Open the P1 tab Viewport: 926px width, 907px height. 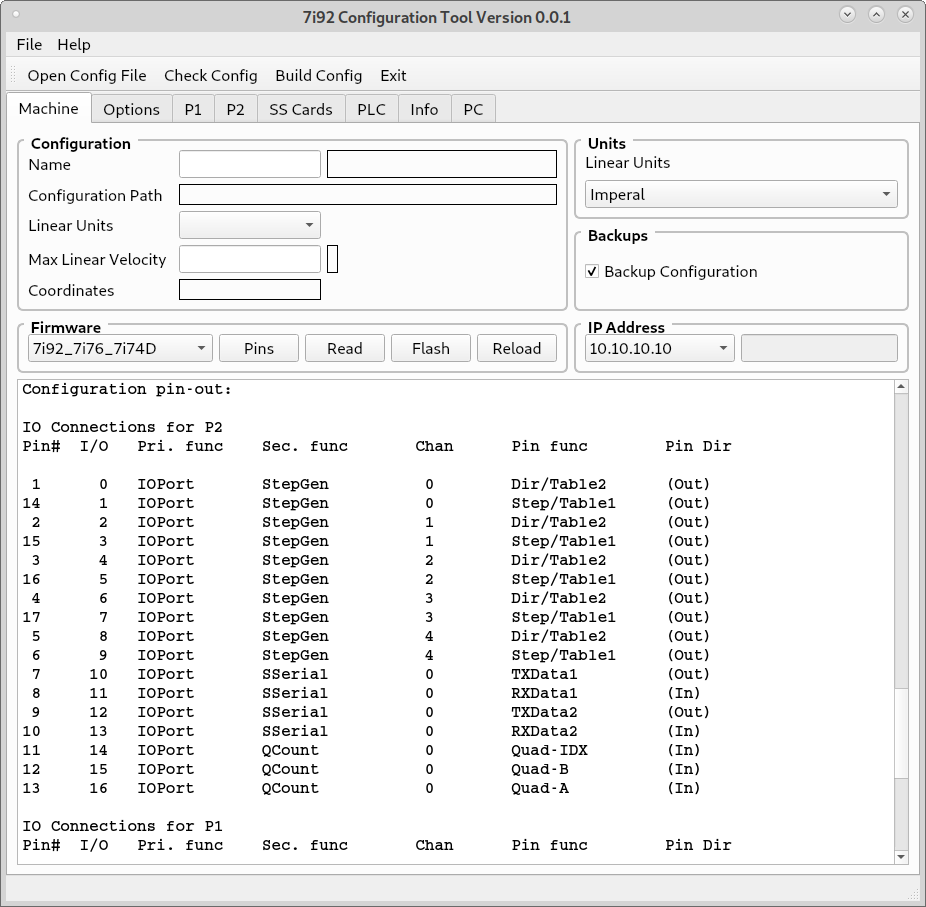point(193,109)
